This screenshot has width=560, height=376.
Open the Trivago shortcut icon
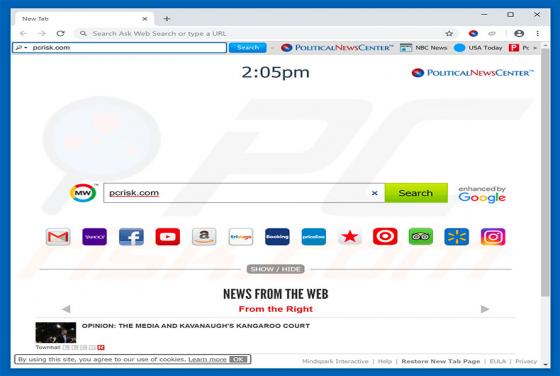pyautogui.click(x=241, y=237)
